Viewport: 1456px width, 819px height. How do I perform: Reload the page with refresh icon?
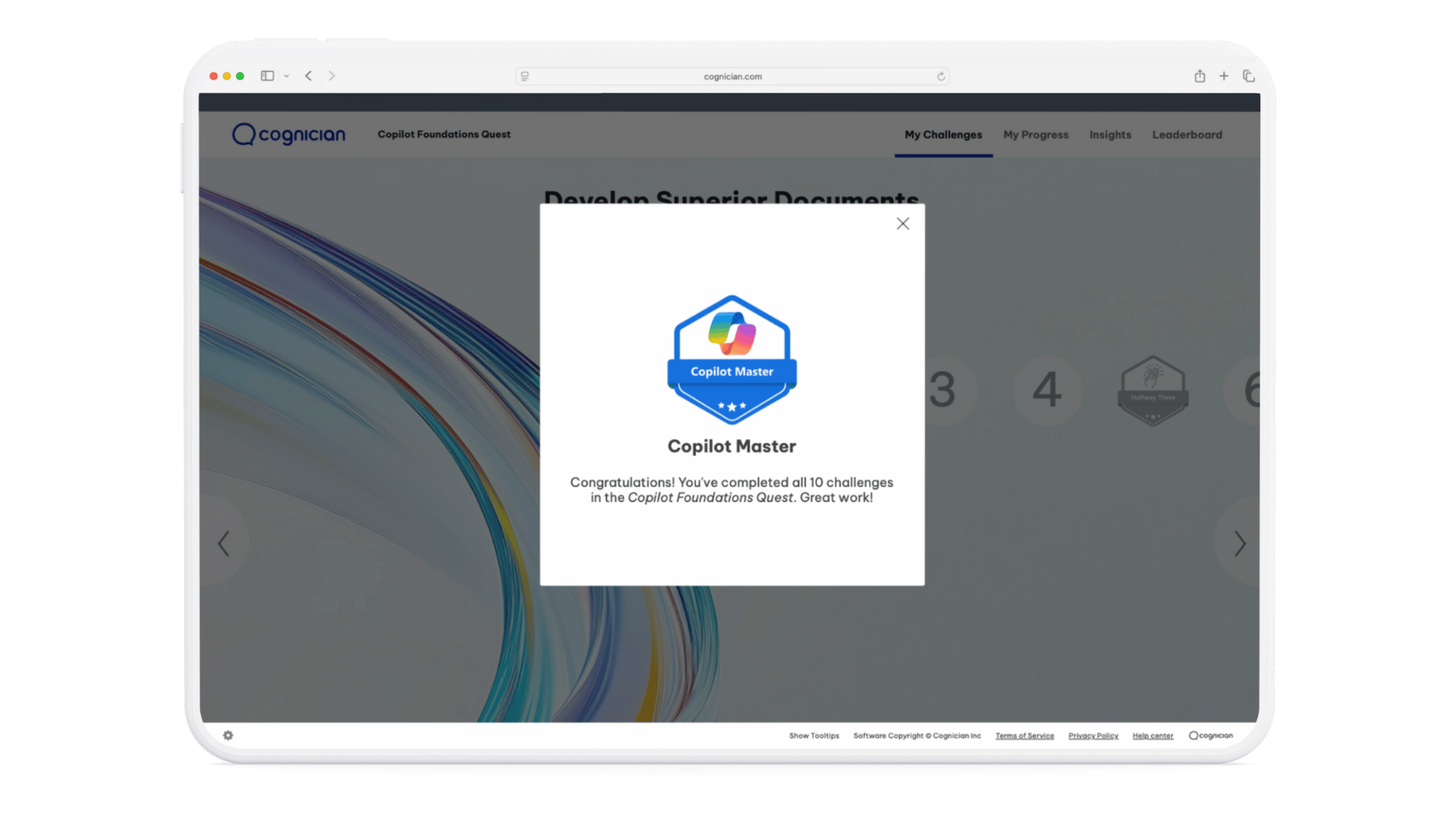coord(940,76)
